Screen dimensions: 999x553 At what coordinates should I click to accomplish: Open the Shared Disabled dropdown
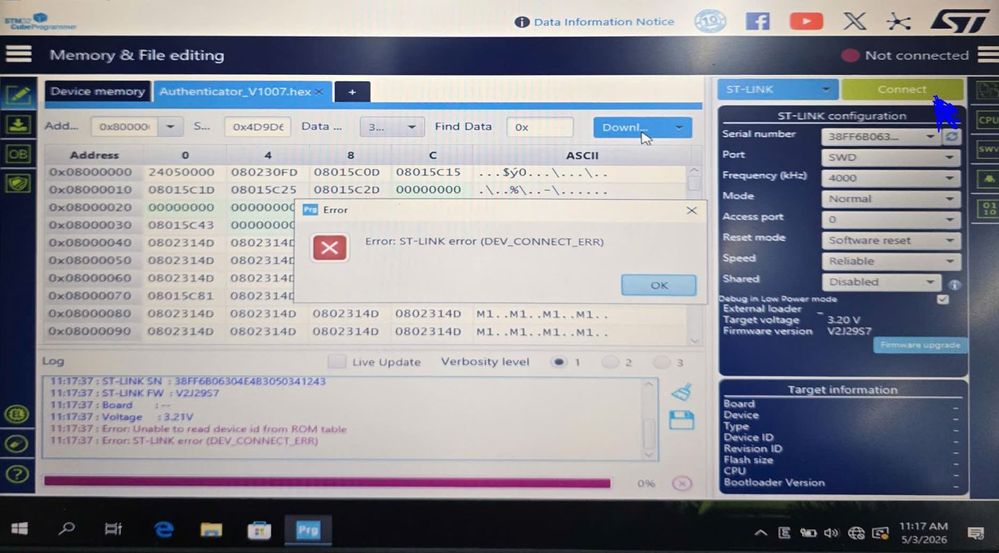pos(880,282)
